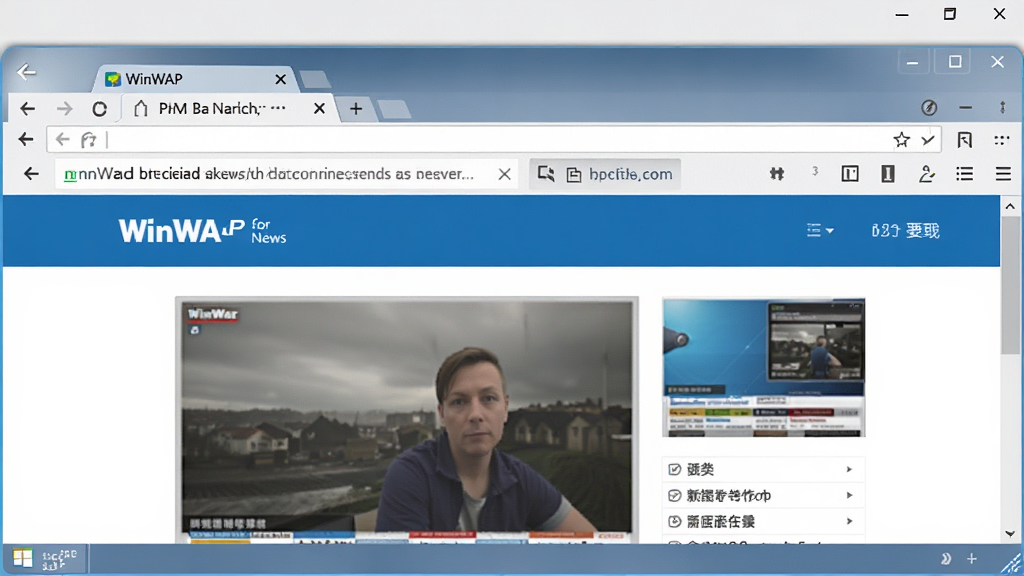1024x576 pixels.
Task: Expand the first sidebar list item arrow
Action: (849, 470)
